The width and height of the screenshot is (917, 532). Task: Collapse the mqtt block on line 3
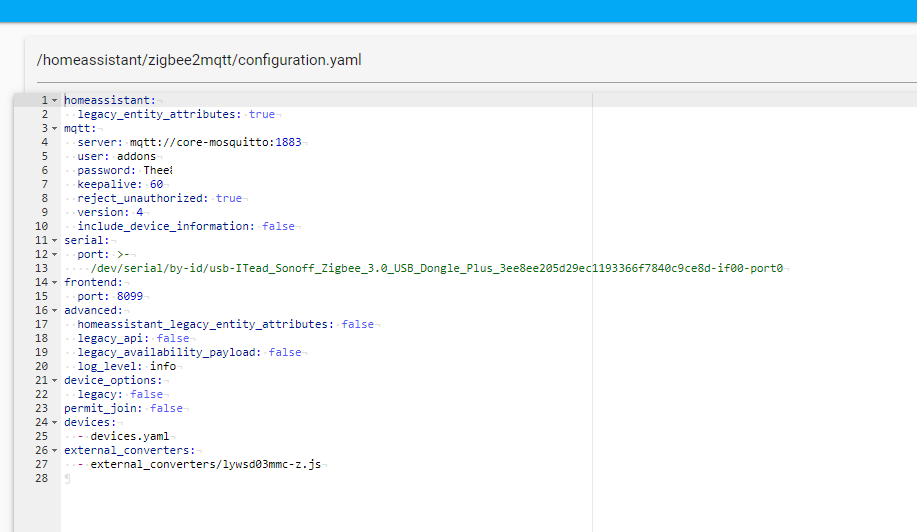[x=54, y=129]
